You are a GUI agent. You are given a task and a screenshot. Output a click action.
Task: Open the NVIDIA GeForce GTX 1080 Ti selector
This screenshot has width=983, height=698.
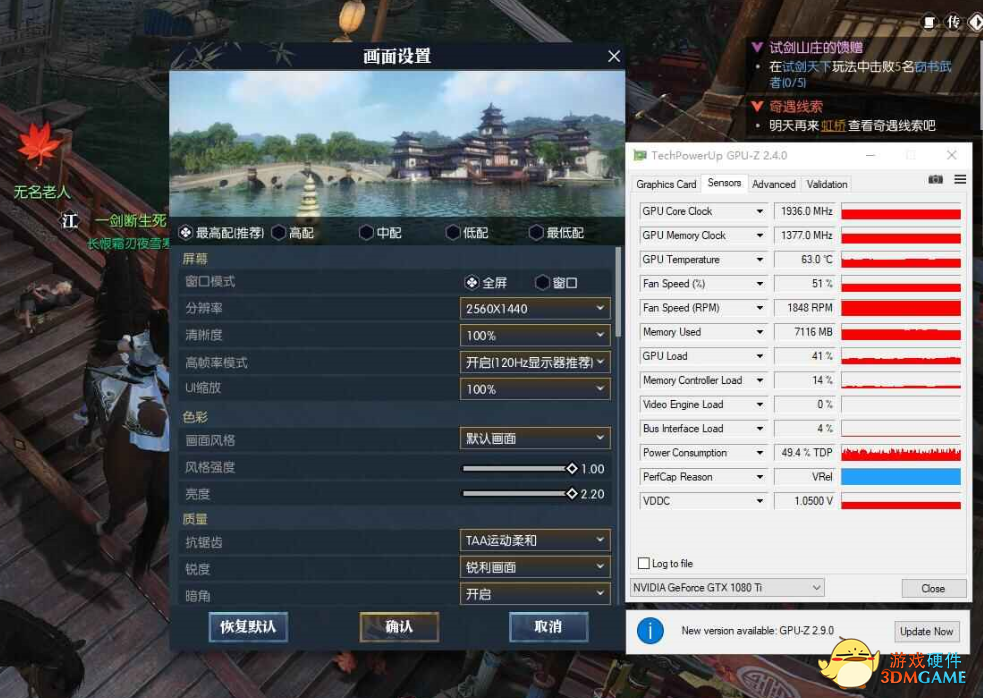click(x=727, y=588)
